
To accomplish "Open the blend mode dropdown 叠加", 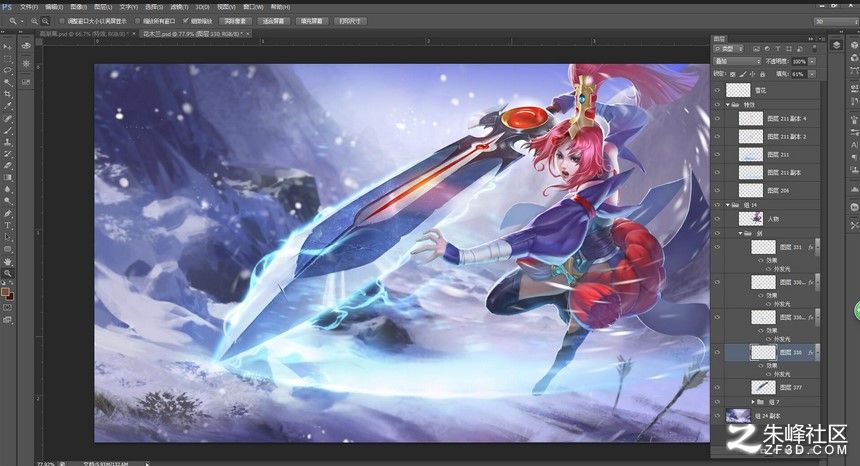I will pyautogui.click(x=737, y=61).
